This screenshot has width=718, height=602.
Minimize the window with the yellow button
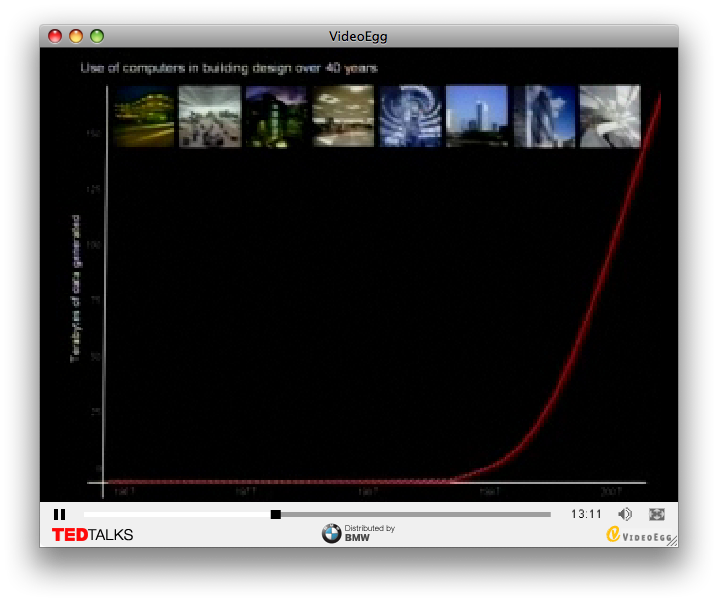coord(76,37)
